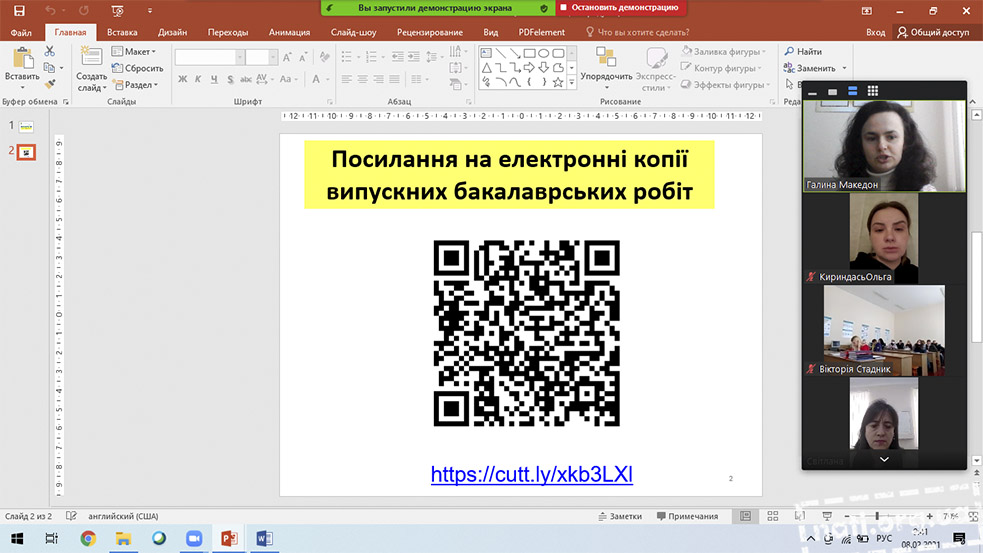Open Word from the taskbar
The image size is (983, 553).
[264, 539]
